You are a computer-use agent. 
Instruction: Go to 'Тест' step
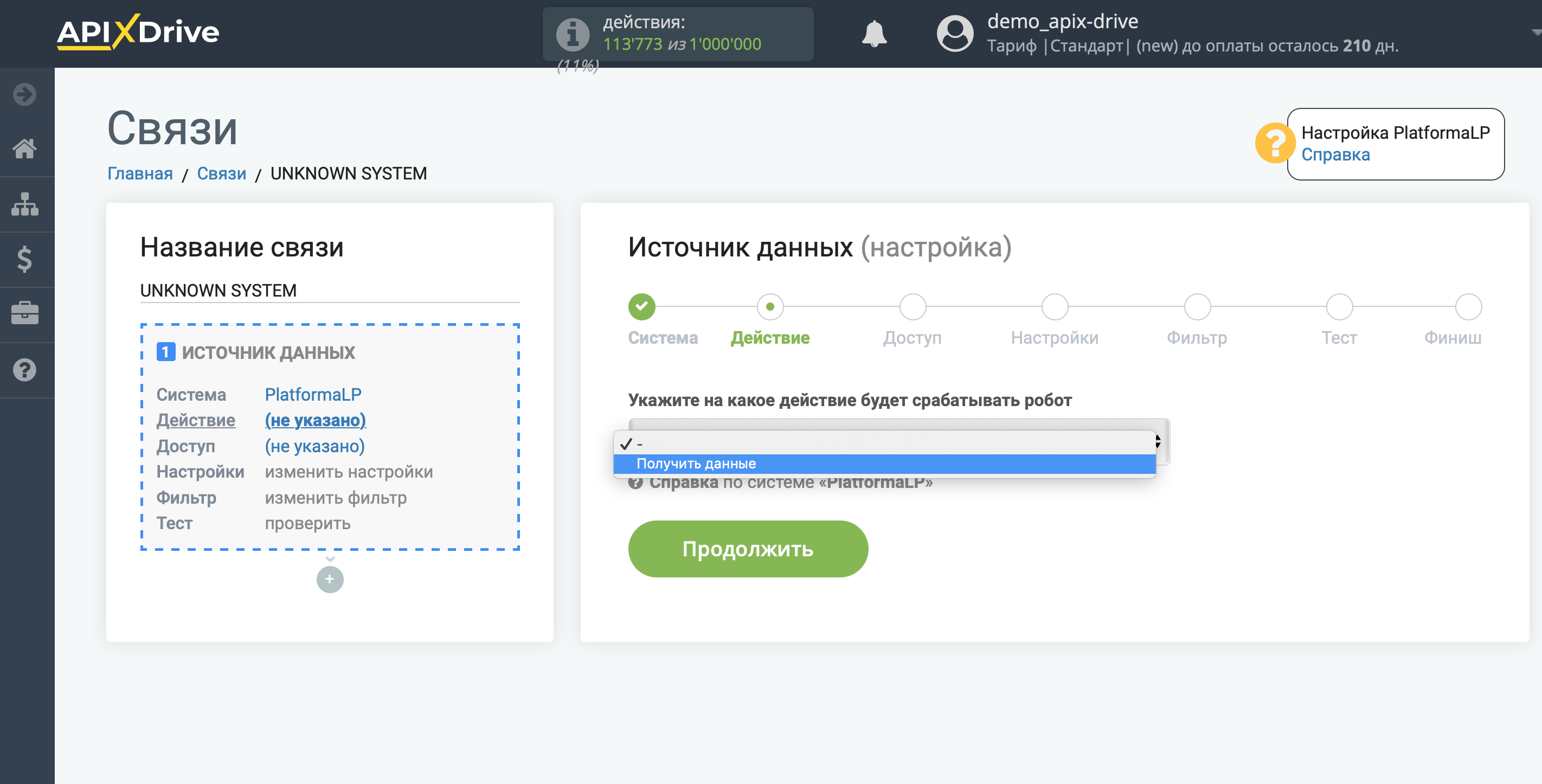tap(1339, 306)
